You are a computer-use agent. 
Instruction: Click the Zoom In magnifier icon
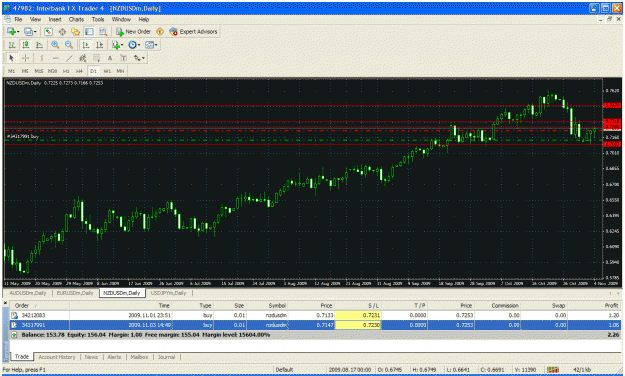click(55, 45)
